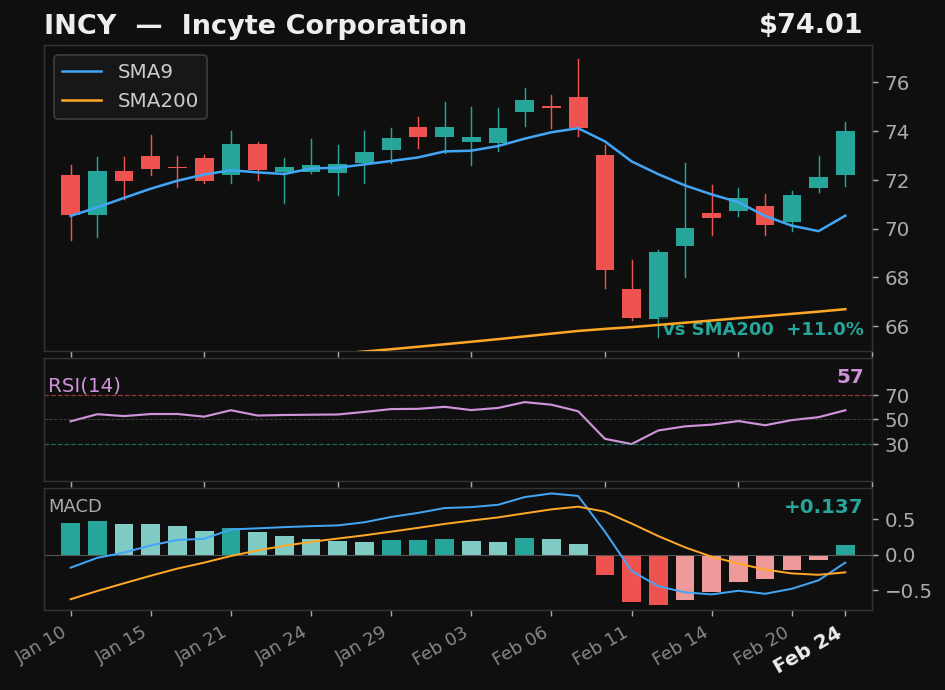The image size is (945, 690).
Task: Click the first red candlestick on Jan 10
Action: [71, 195]
